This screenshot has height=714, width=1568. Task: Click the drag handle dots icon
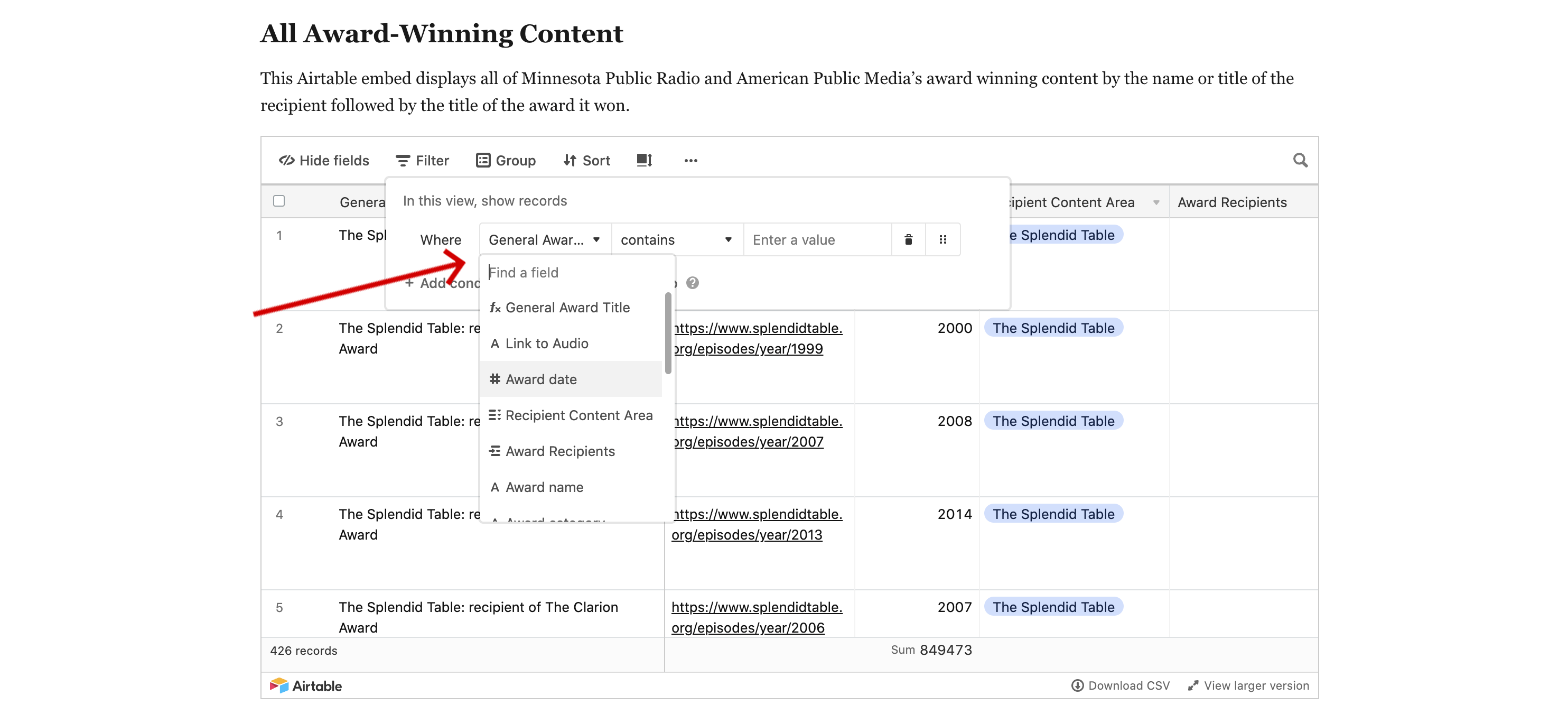point(943,240)
